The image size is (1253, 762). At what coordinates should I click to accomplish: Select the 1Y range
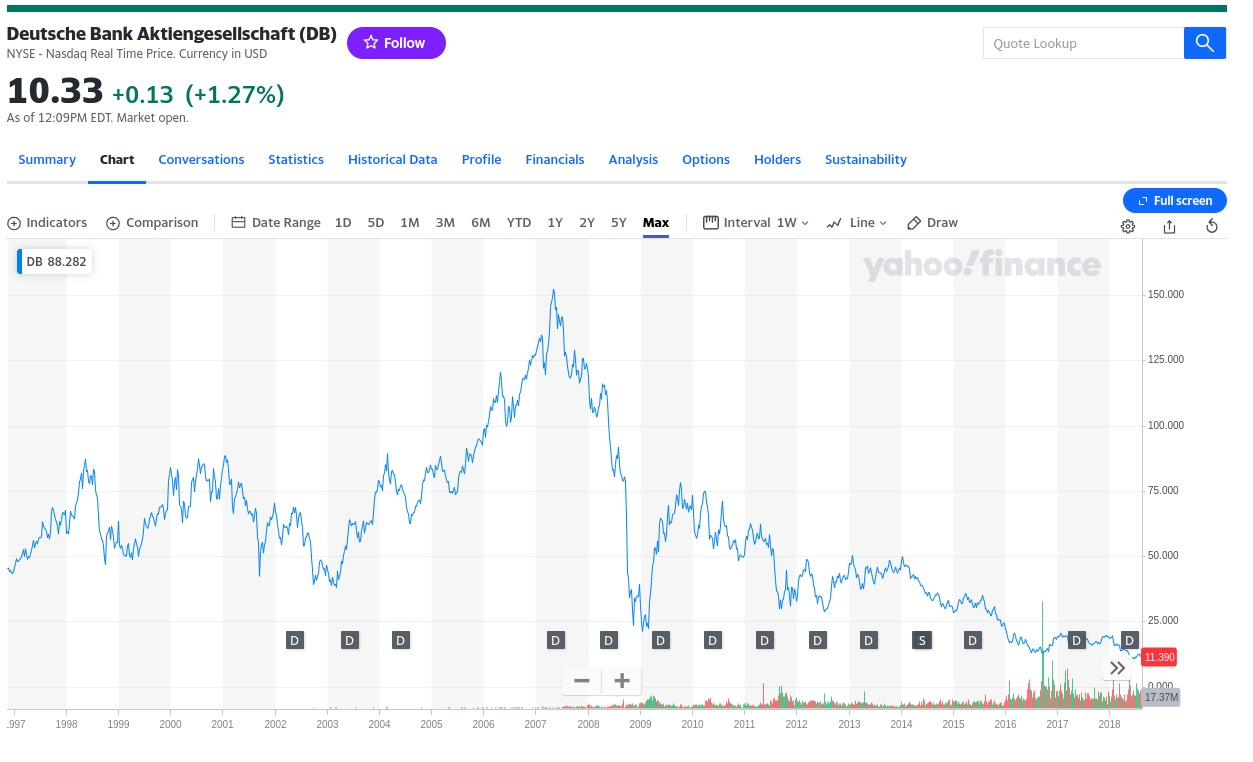[555, 223]
